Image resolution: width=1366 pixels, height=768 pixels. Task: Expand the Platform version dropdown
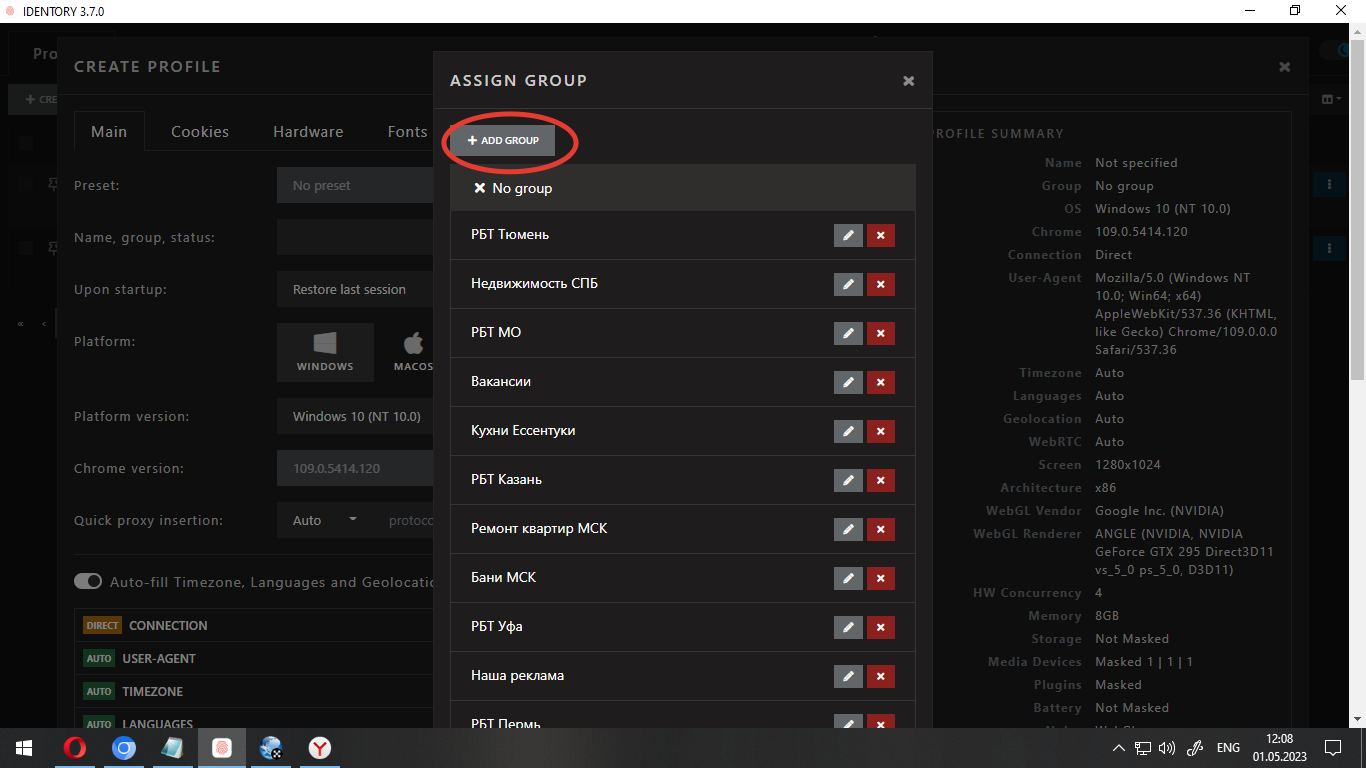[355, 416]
